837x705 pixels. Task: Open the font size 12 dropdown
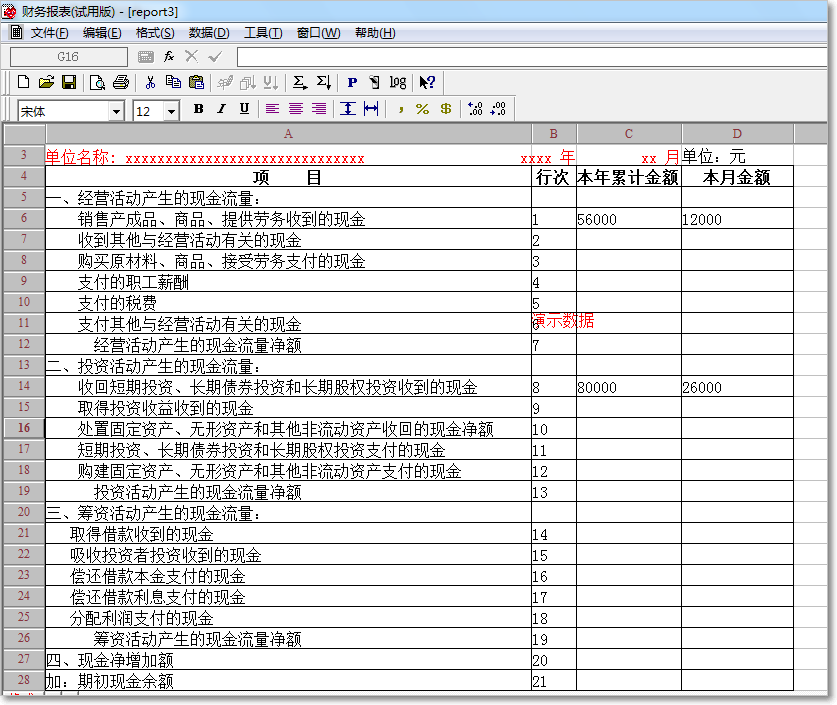[x=171, y=109]
